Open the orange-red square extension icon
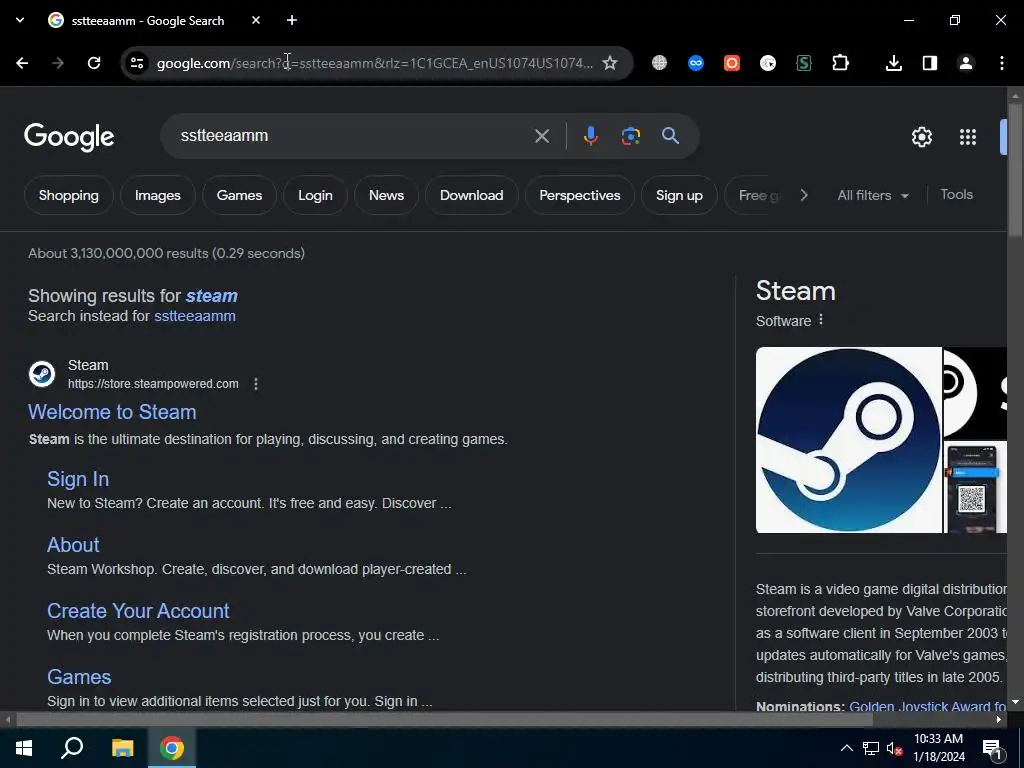This screenshot has height=768, width=1024. click(x=732, y=63)
